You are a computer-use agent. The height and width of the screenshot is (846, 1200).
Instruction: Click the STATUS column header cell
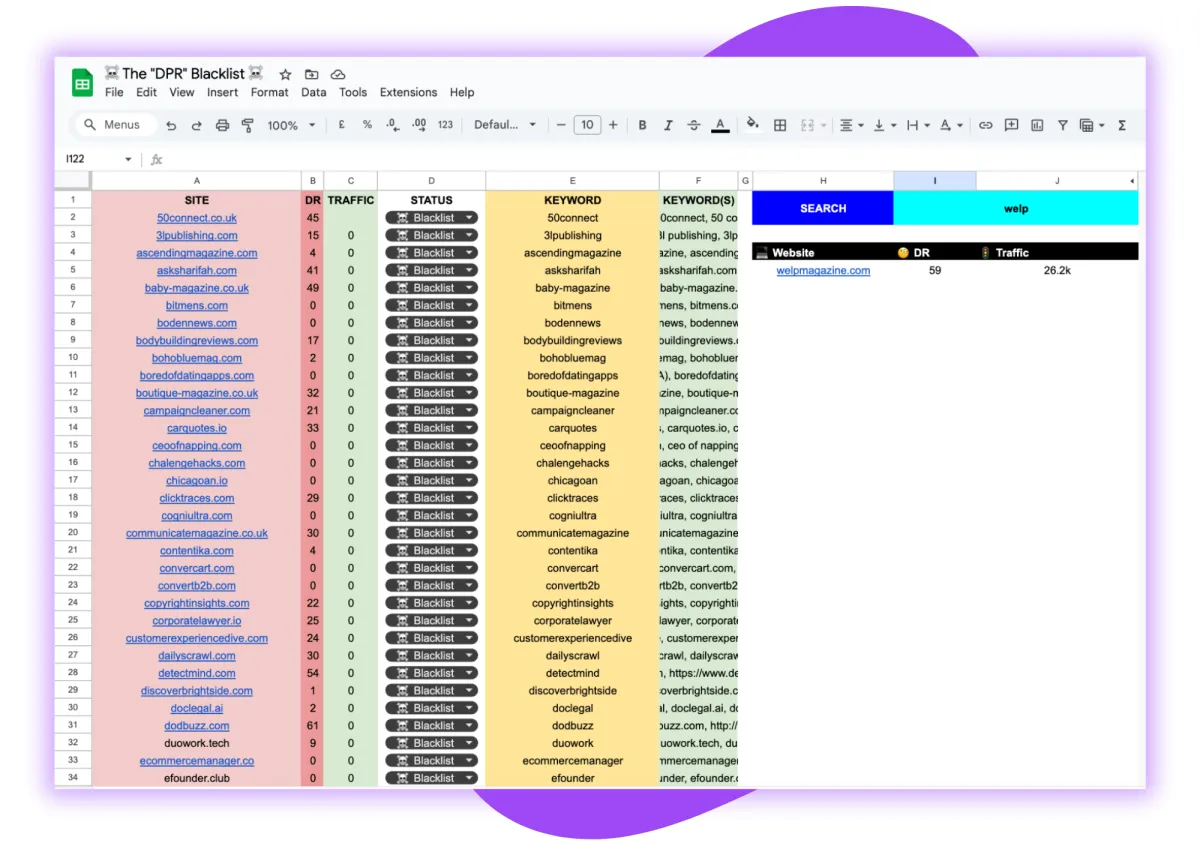pyautogui.click(x=431, y=200)
